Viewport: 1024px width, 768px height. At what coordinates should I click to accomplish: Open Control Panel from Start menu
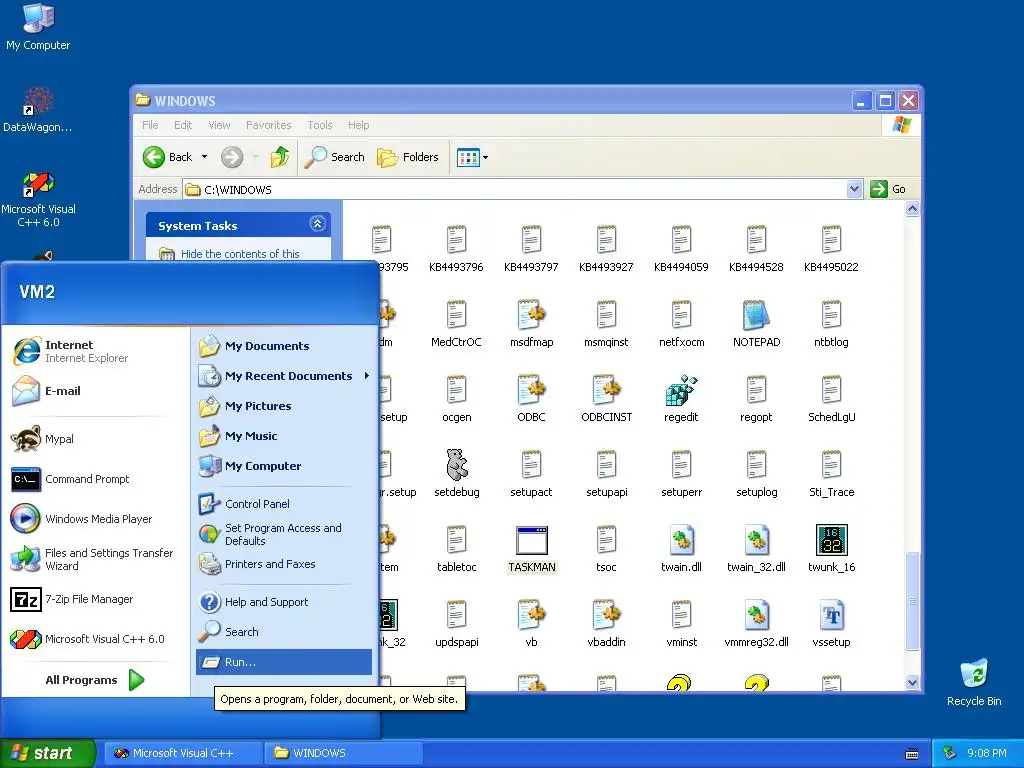(244, 504)
